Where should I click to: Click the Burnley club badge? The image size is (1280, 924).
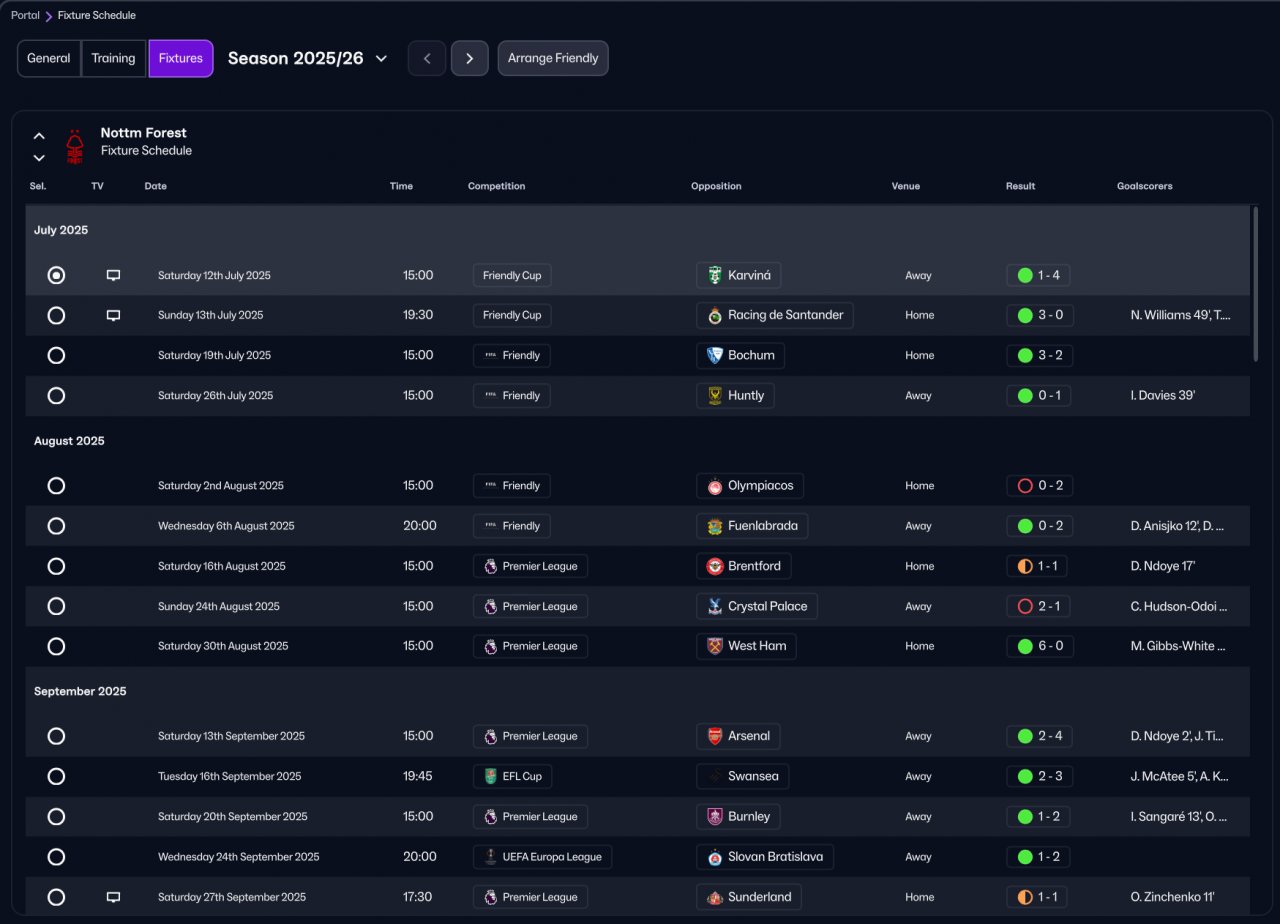click(x=714, y=816)
